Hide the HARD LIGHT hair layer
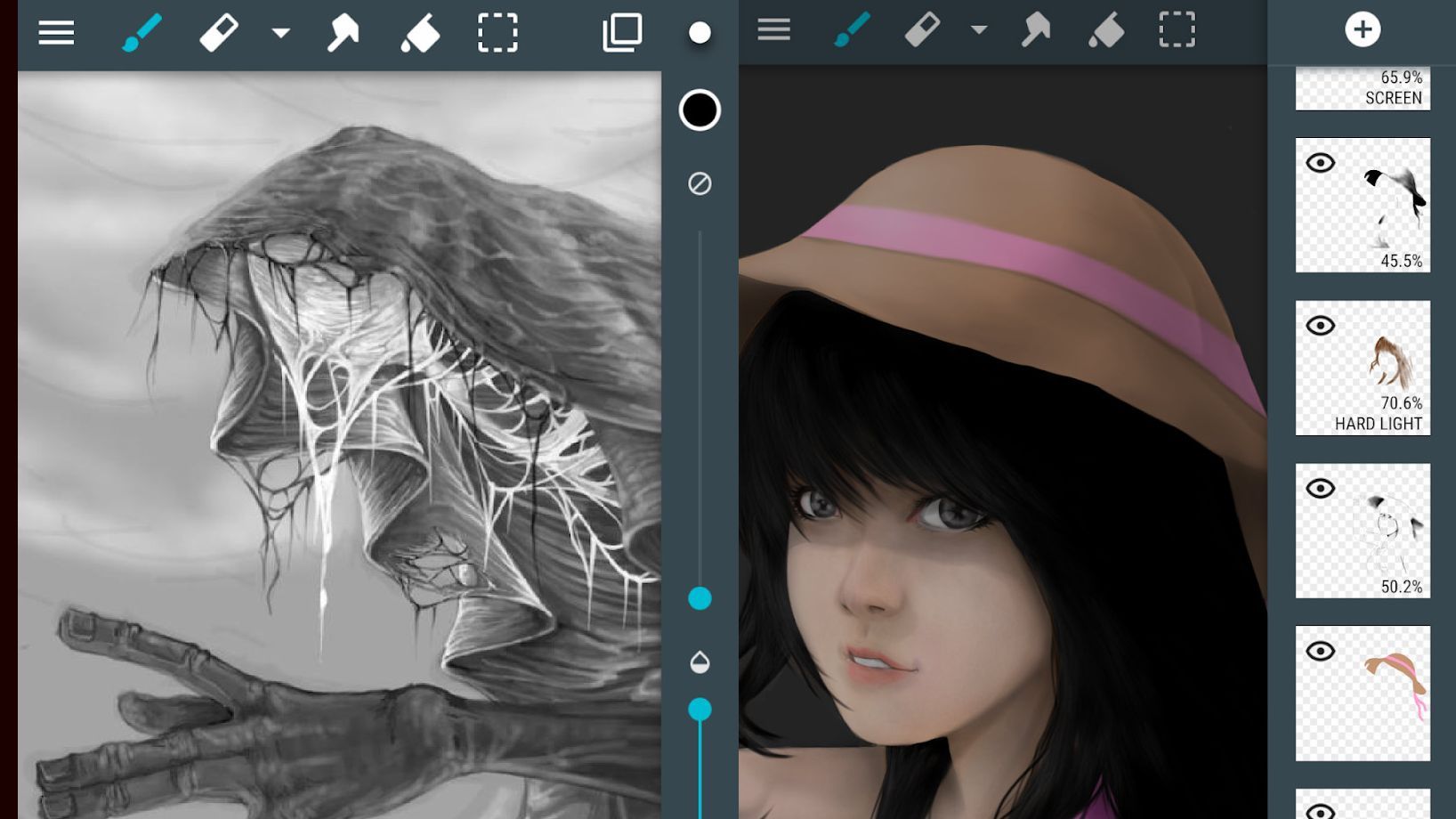Screen dimensions: 1456x819 [1323, 327]
